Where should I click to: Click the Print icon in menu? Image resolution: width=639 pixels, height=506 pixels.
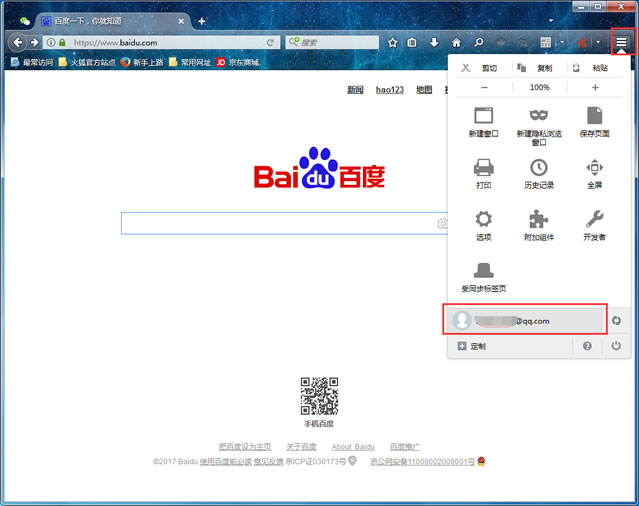coord(484,167)
